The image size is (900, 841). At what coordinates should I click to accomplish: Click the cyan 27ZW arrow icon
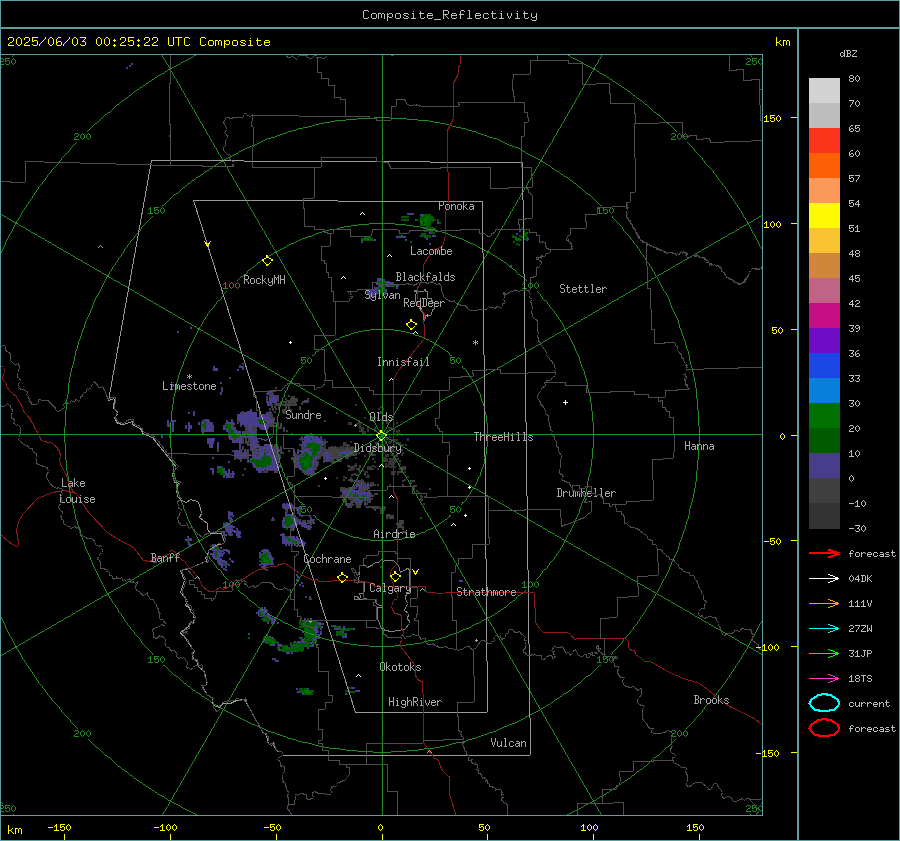(824, 629)
